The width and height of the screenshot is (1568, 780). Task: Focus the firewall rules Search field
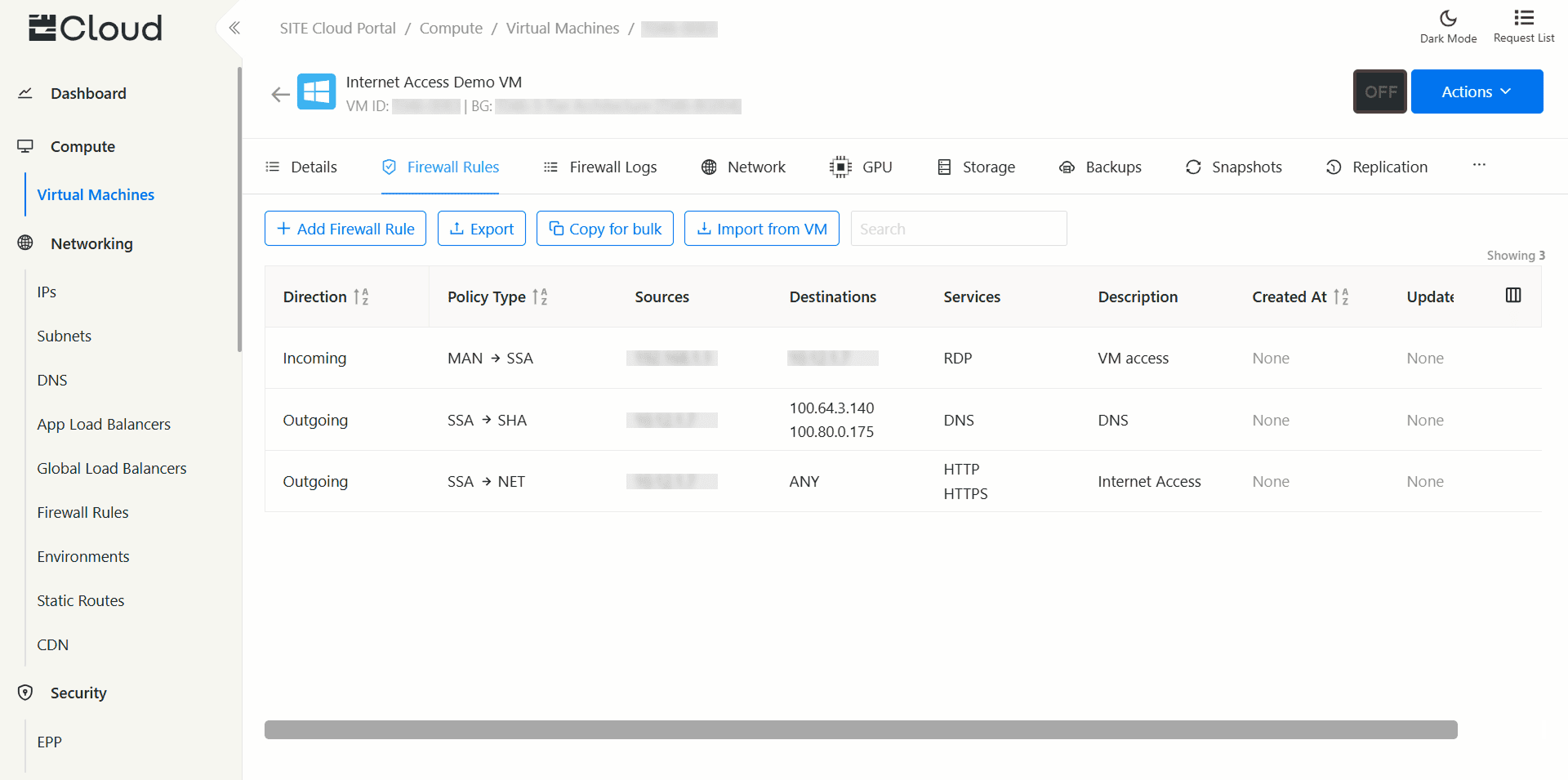coord(958,229)
